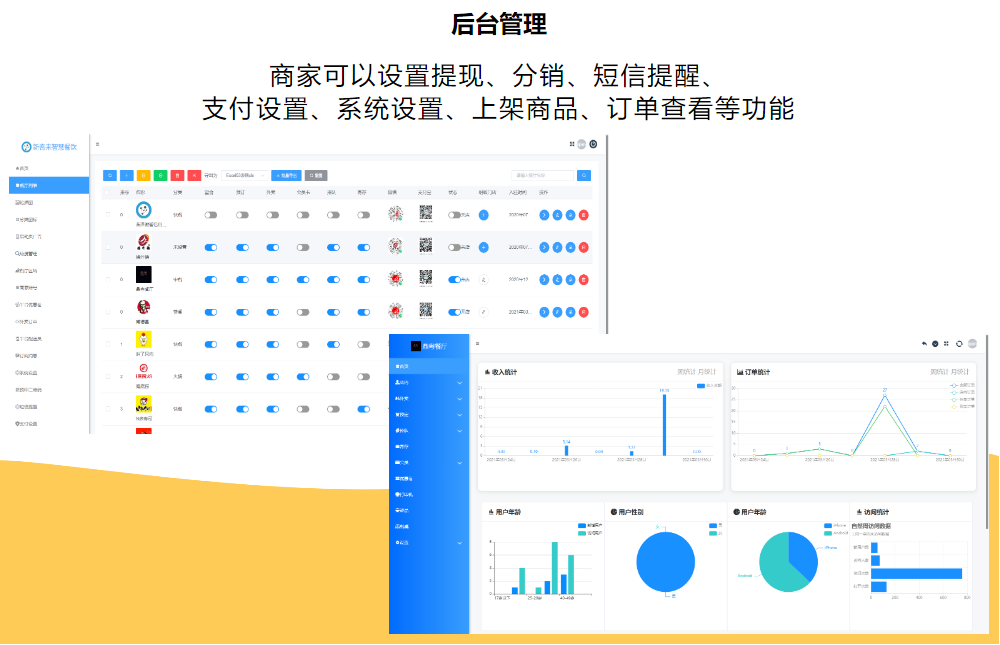
Task: Tick the checkbox of the KFC logo row
Action: 107,312
